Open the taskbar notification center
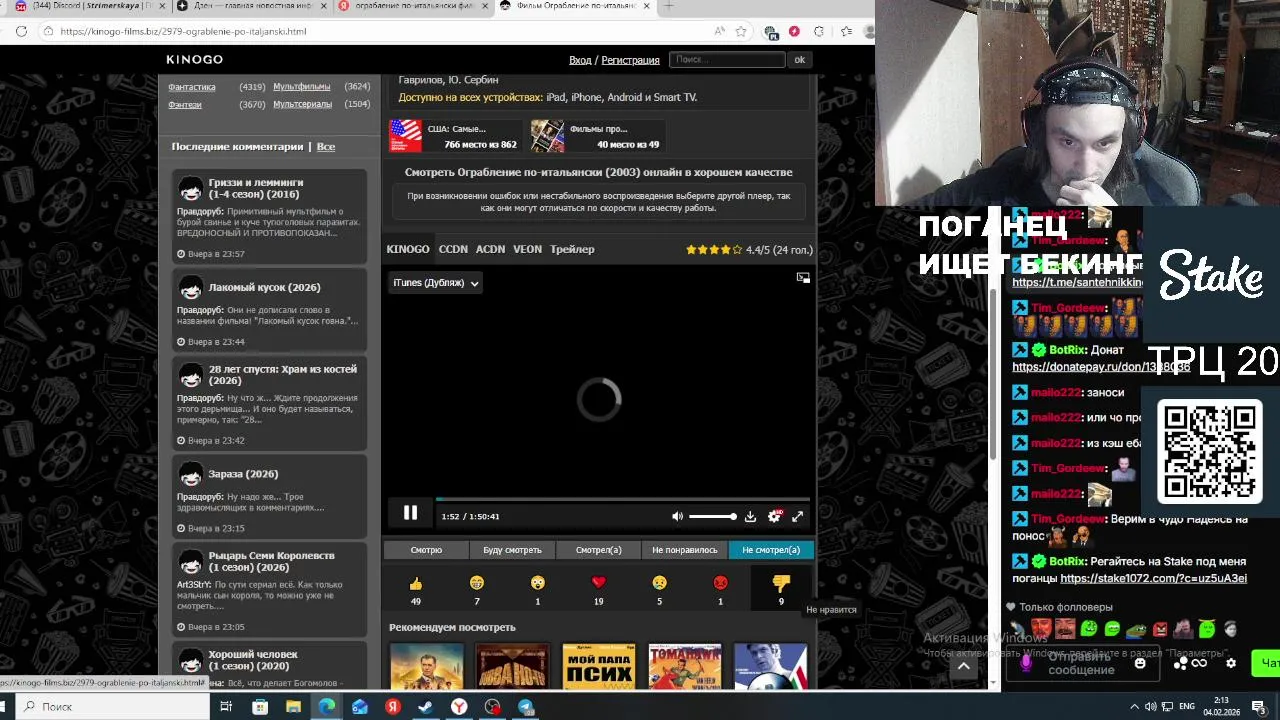This screenshot has width=1280, height=720. click(x=1259, y=707)
